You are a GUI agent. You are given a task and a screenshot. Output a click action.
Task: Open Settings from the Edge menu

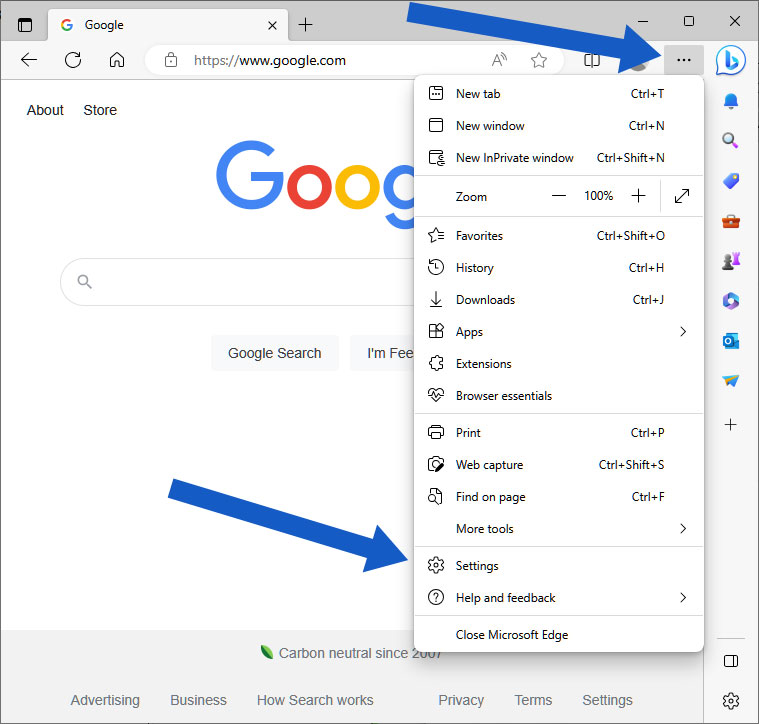pyautogui.click(x=559, y=566)
